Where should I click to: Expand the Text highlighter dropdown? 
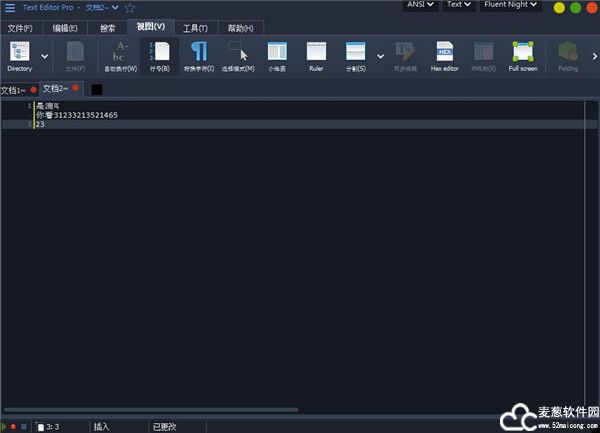pyautogui.click(x=459, y=6)
